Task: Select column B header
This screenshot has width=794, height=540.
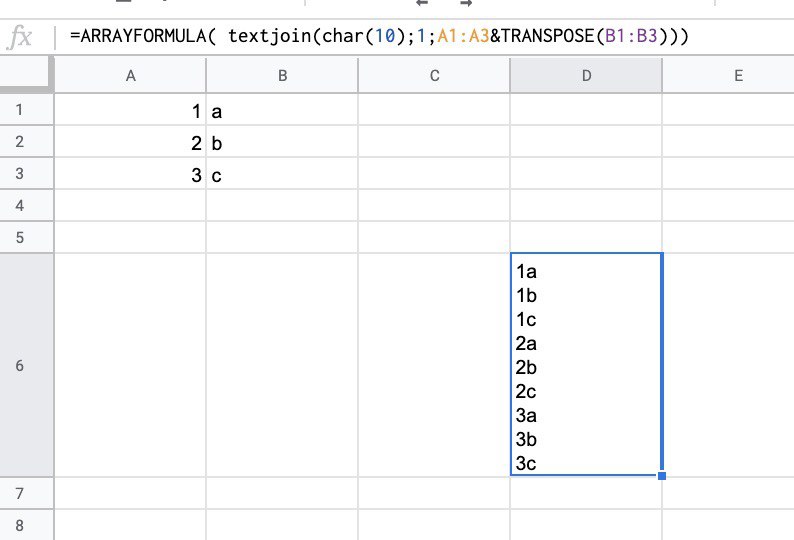Action: point(282,75)
